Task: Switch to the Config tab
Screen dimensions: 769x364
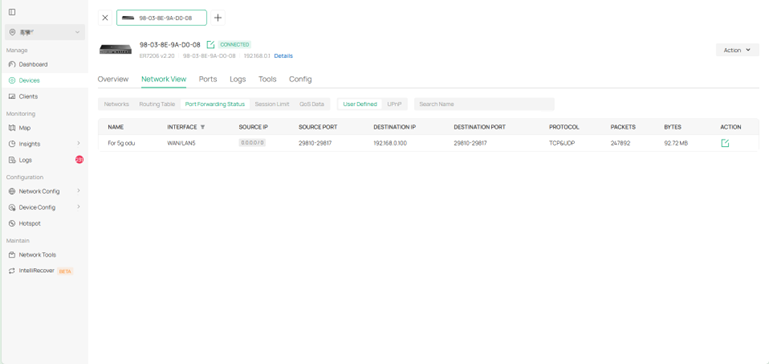Action: tap(300, 79)
